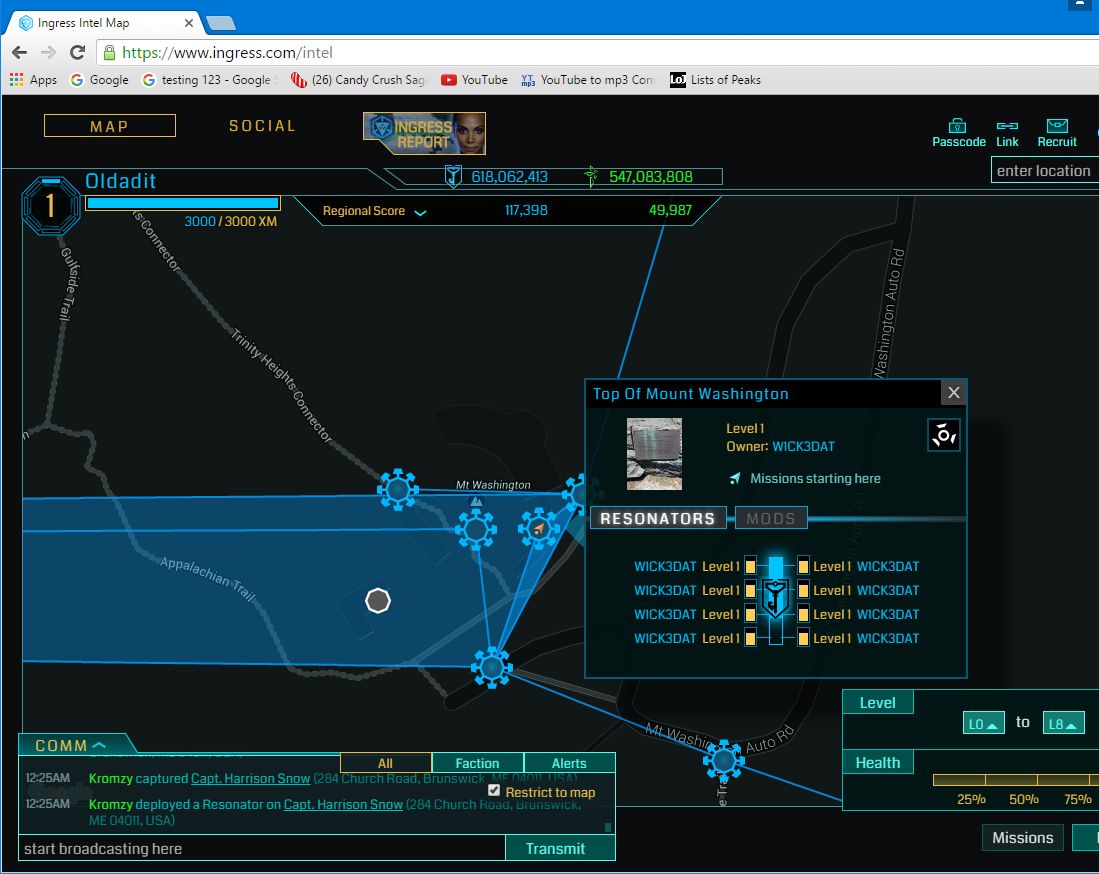
Task: Click the Transmit button
Action: (x=555, y=848)
